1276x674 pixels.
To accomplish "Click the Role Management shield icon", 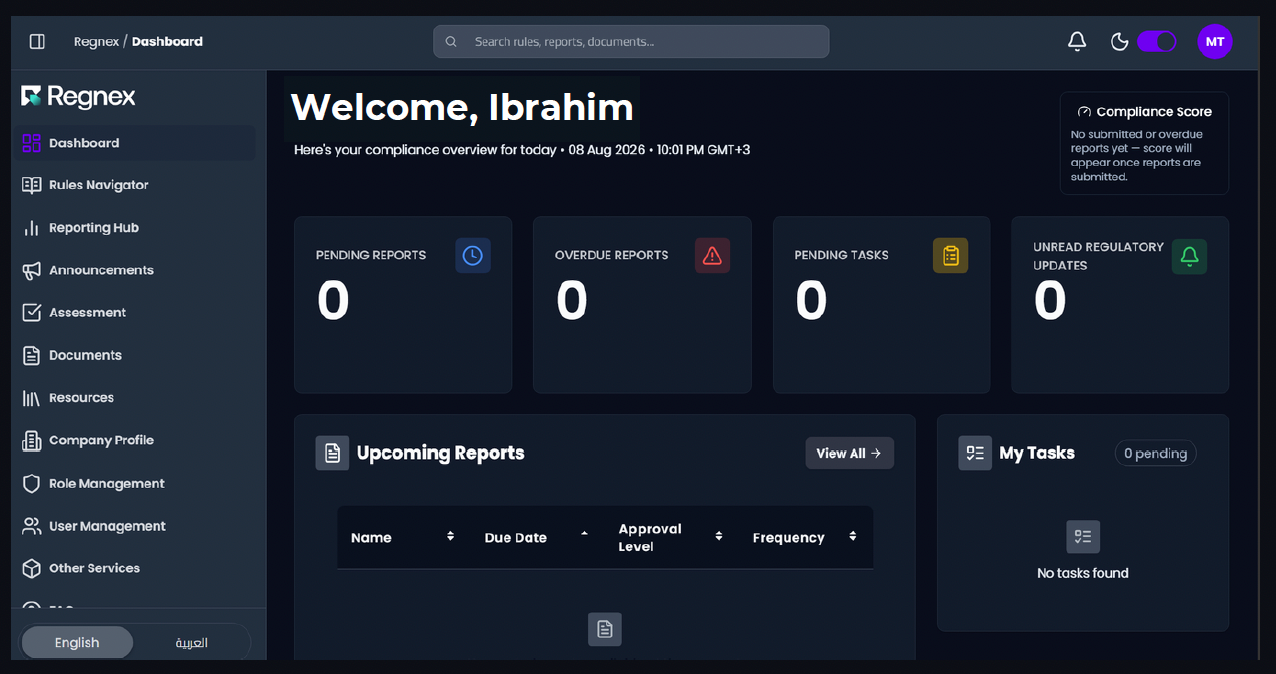I will [31, 483].
